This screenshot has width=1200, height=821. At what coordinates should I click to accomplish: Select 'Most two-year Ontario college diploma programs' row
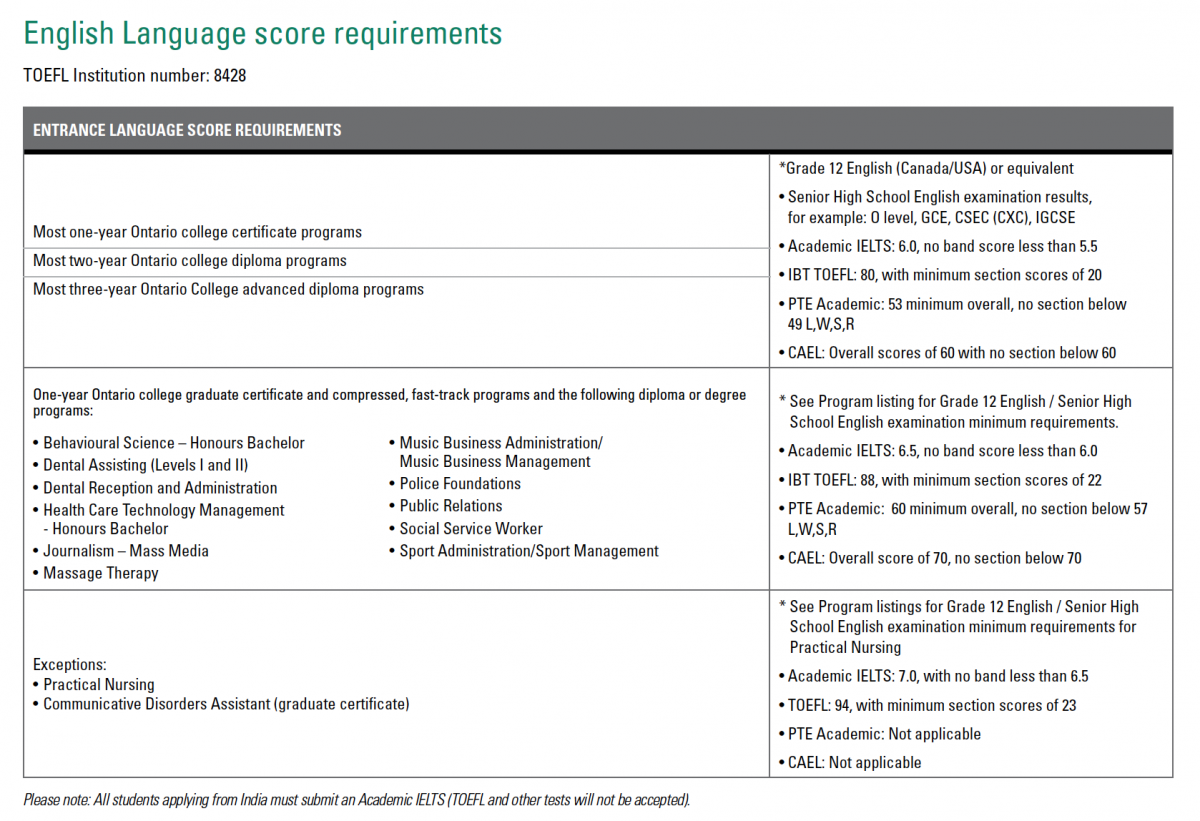tap(396, 261)
